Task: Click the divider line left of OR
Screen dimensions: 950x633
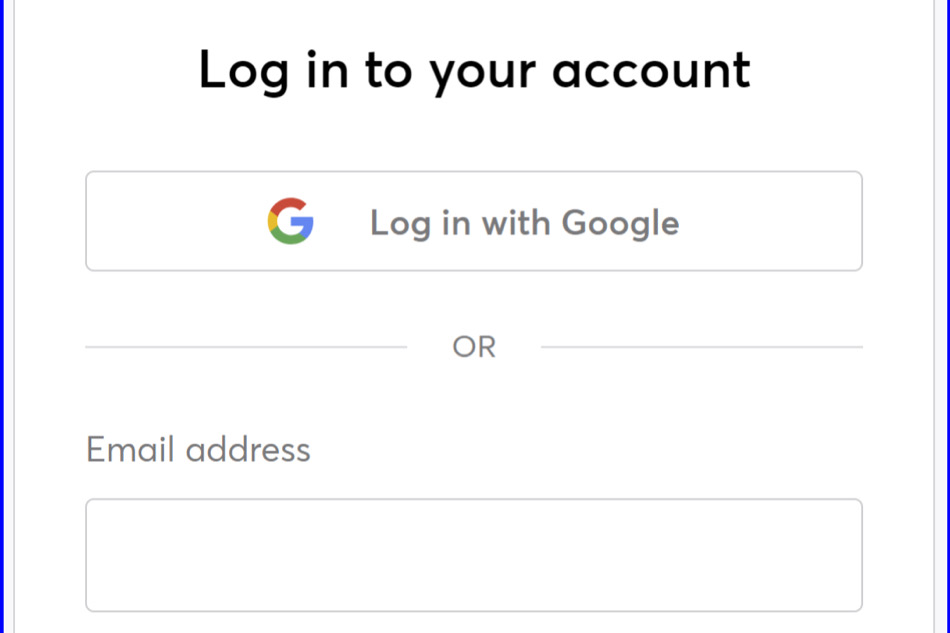Action: (246, 347)
